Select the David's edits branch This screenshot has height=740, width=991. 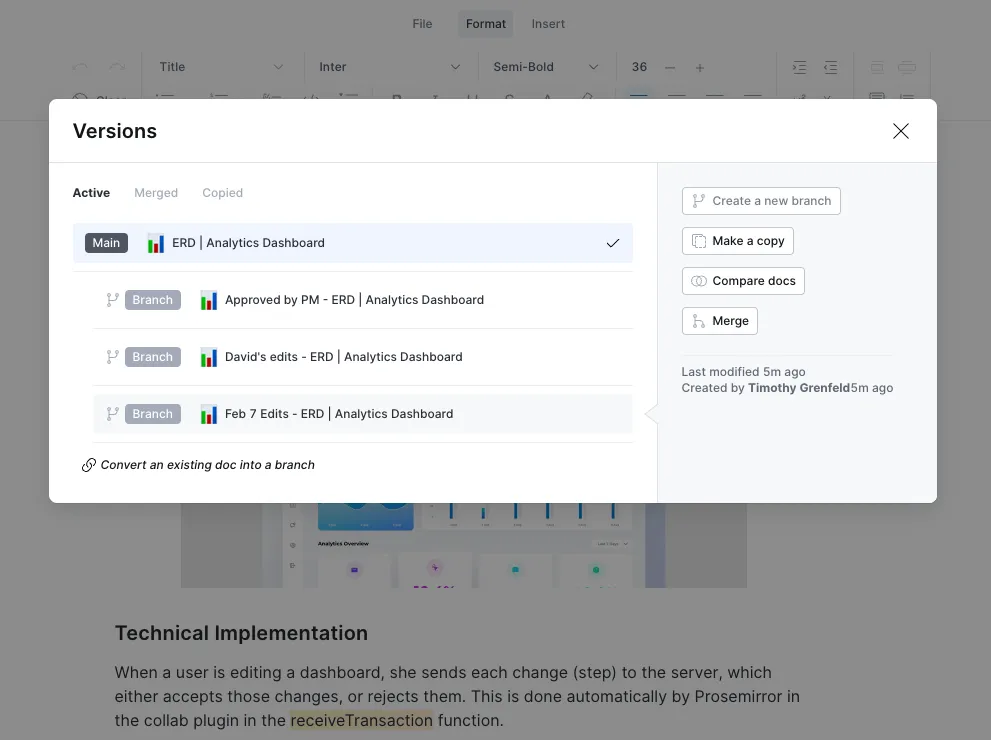coord(343,357)
